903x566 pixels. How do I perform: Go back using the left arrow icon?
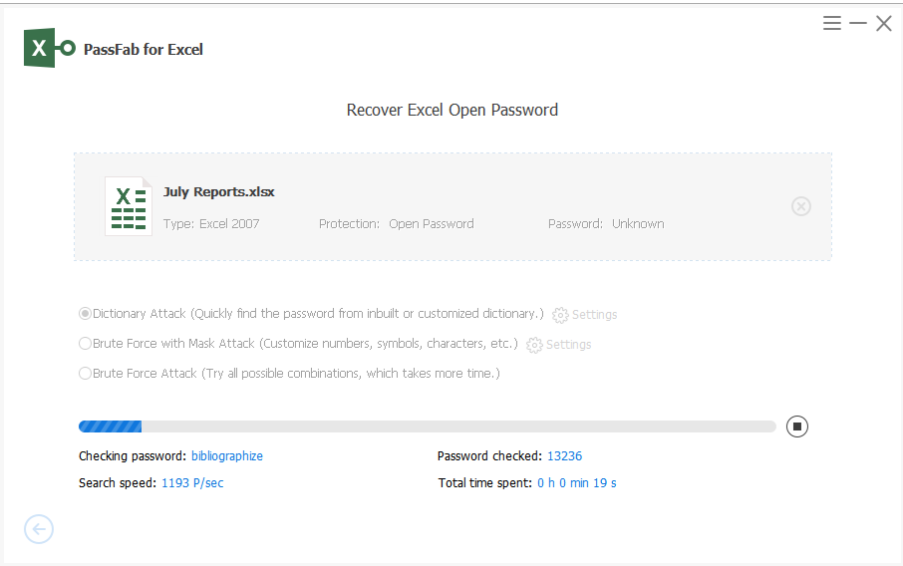[x=39, y=529]
